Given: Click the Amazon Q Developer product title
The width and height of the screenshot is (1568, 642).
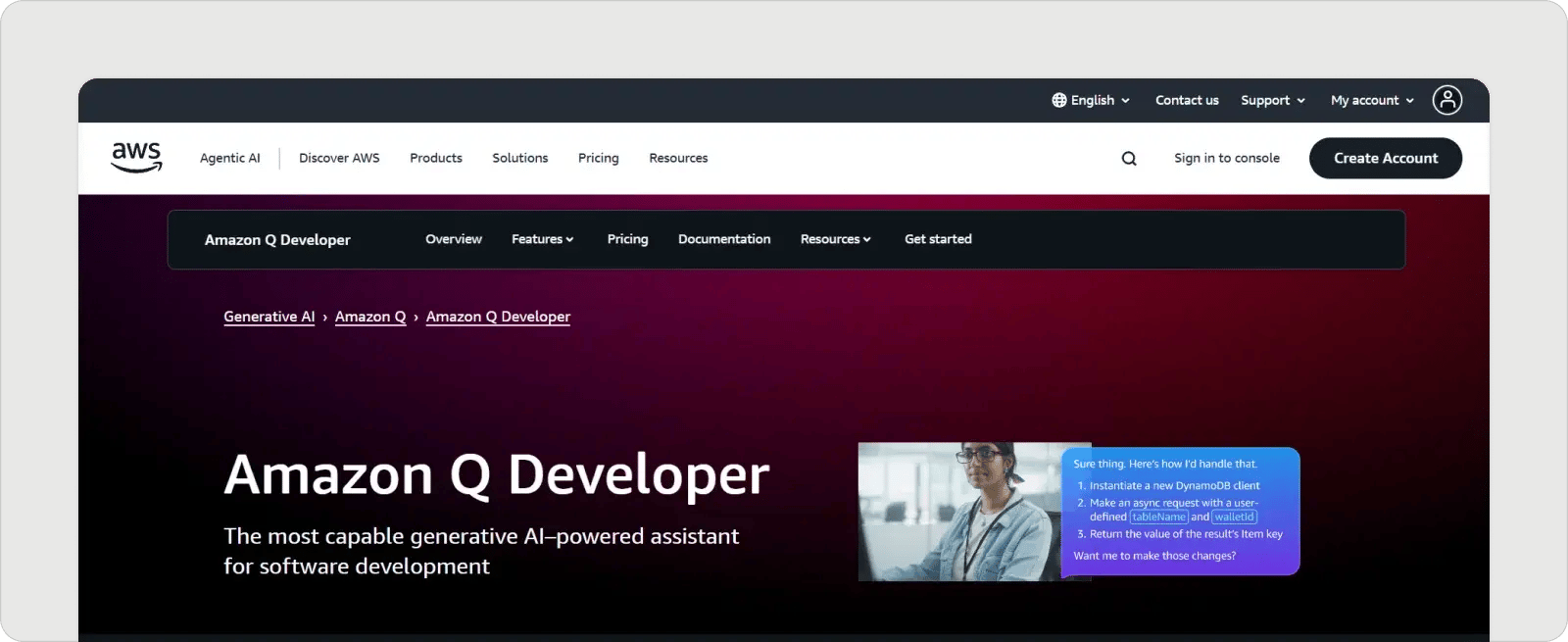Looking at the screenshot, I should [x=277, y=240].
